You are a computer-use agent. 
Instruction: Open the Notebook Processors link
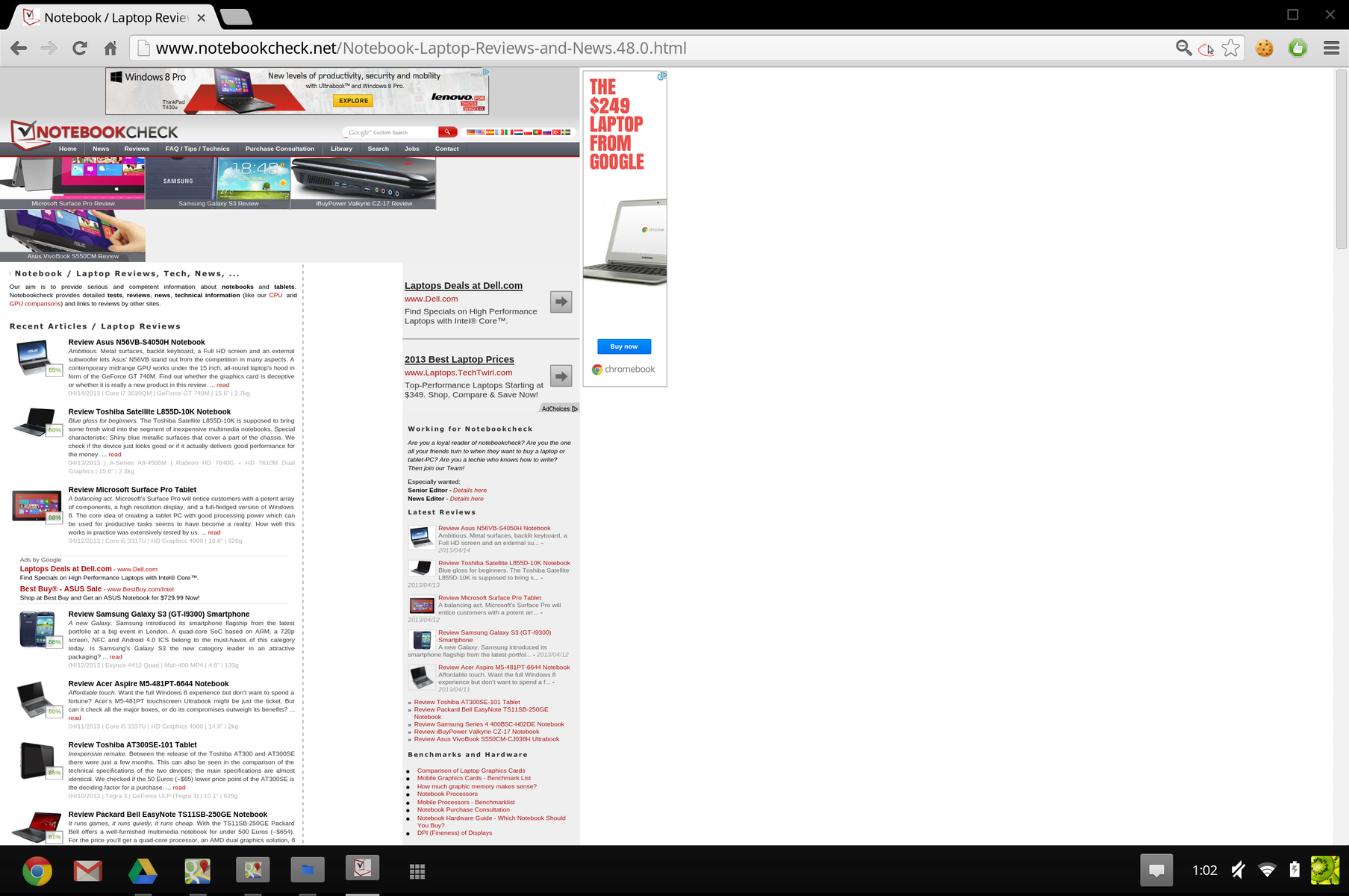tap(447, 794)
